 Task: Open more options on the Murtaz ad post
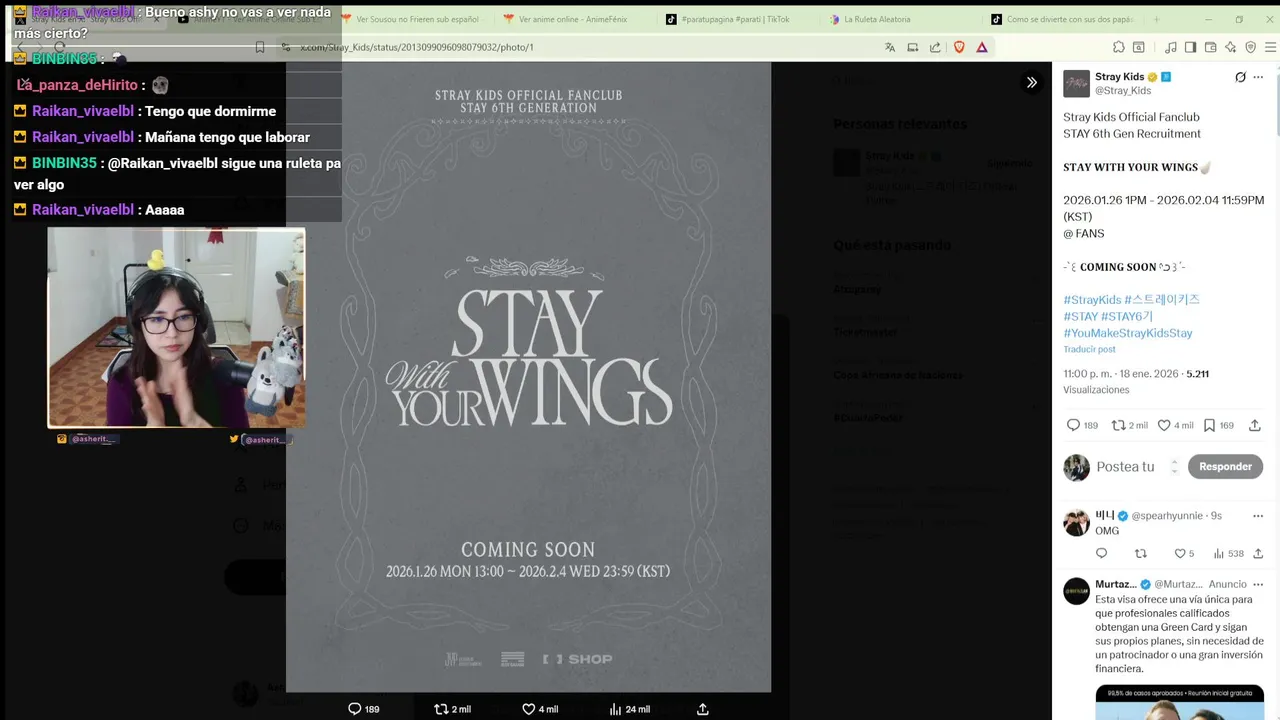[1258, 584]
